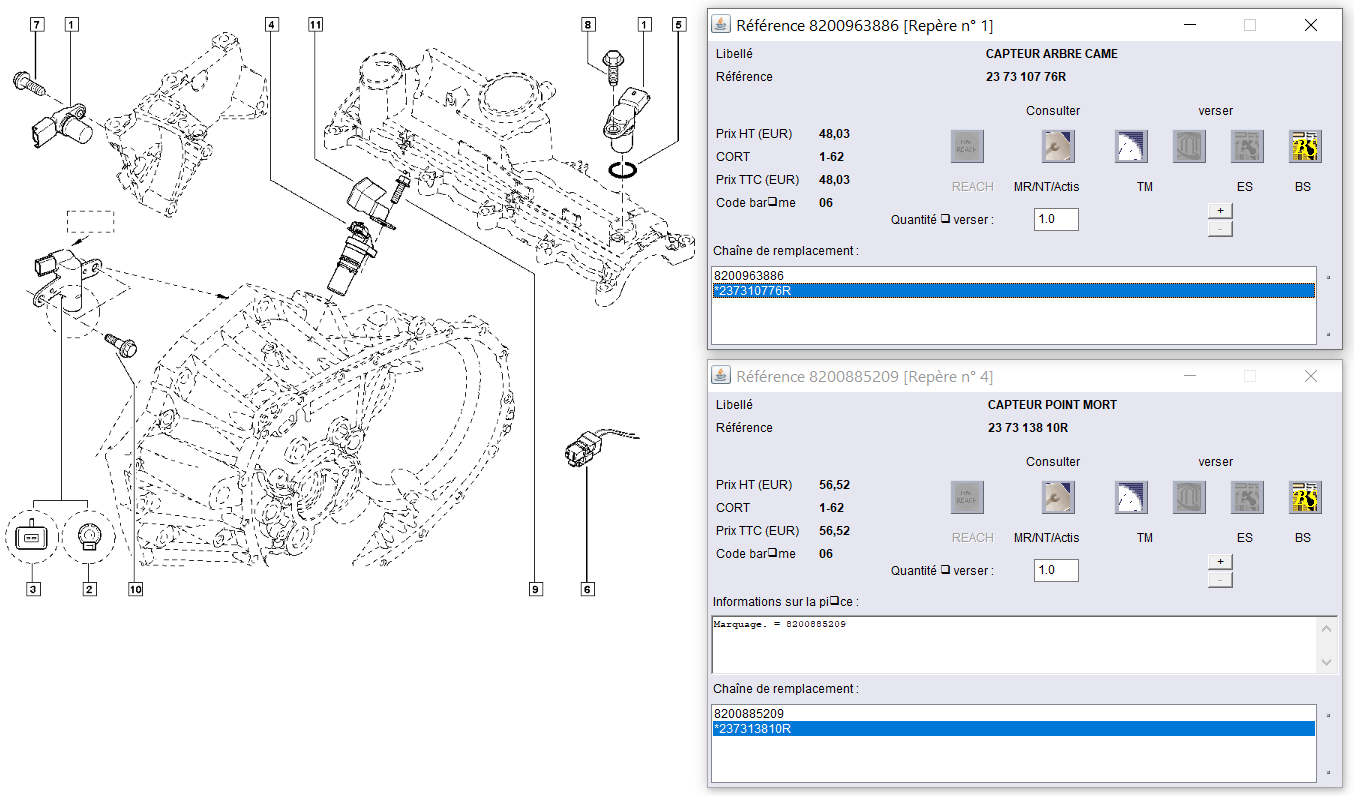1354x796 pixels.
Task: Click the TM icon in the Repère n° 1 window
Action: click(x=1131, y=147)
